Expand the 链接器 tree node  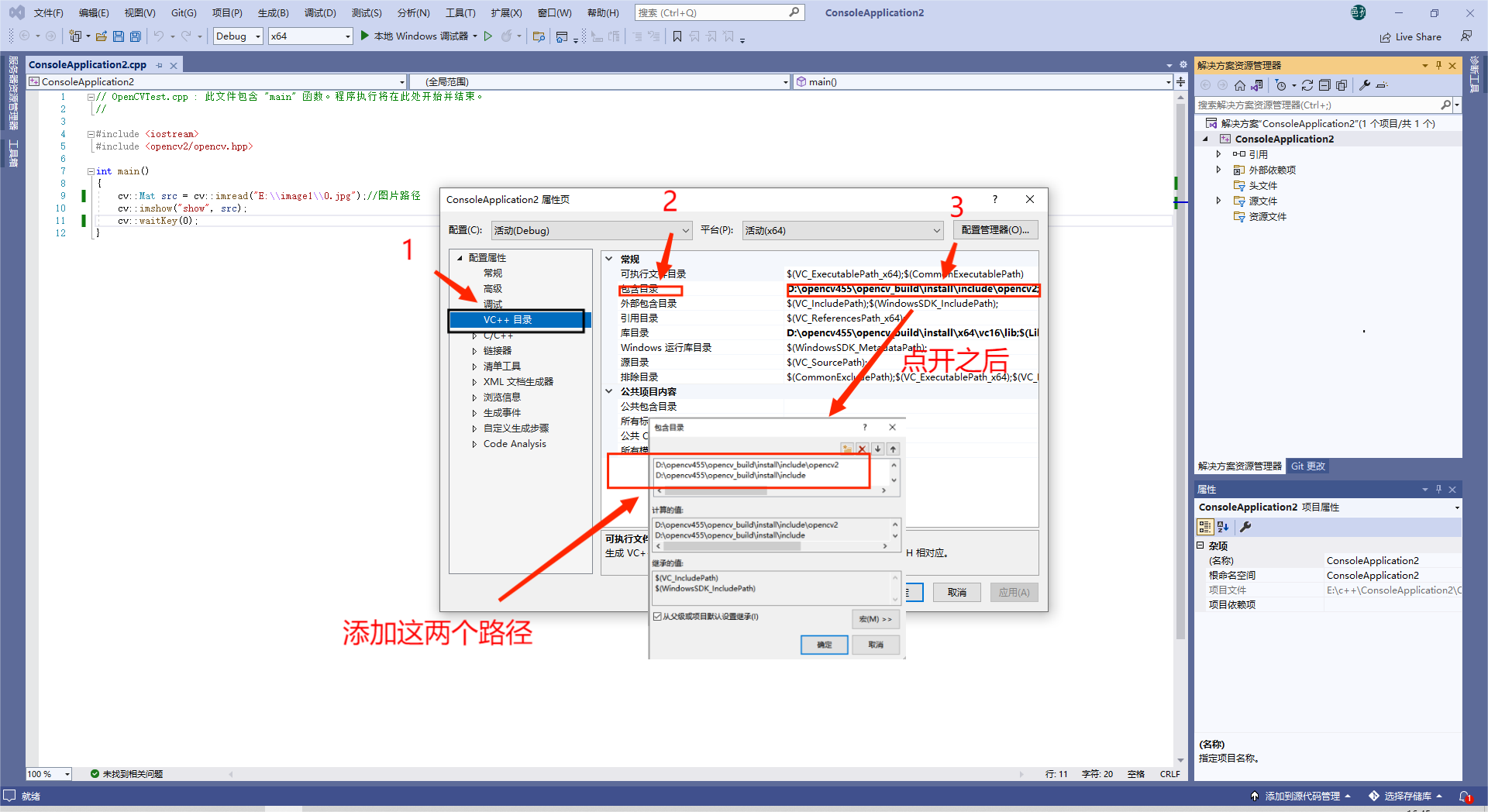tap(474, 351)
